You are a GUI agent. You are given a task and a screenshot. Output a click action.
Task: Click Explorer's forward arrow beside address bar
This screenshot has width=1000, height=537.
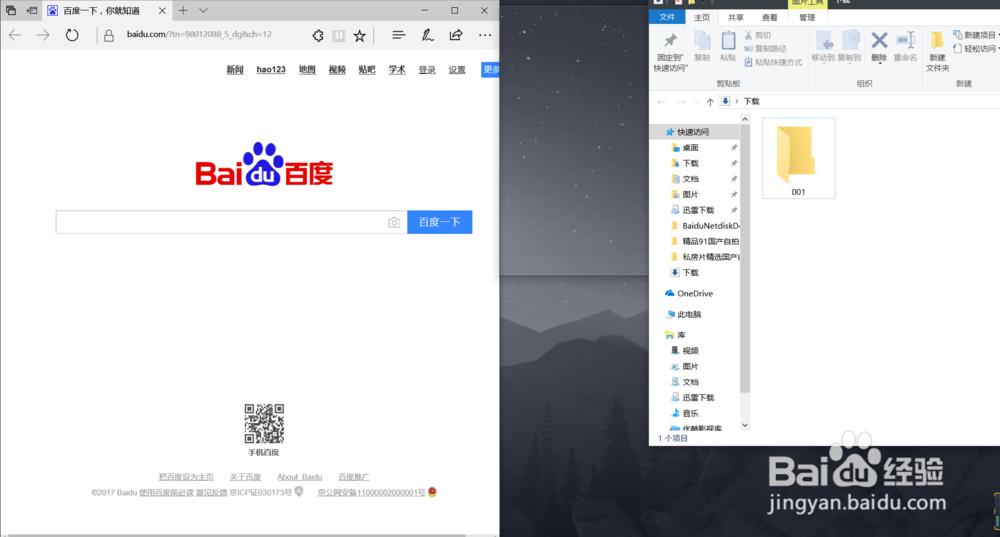click(681, 102)
